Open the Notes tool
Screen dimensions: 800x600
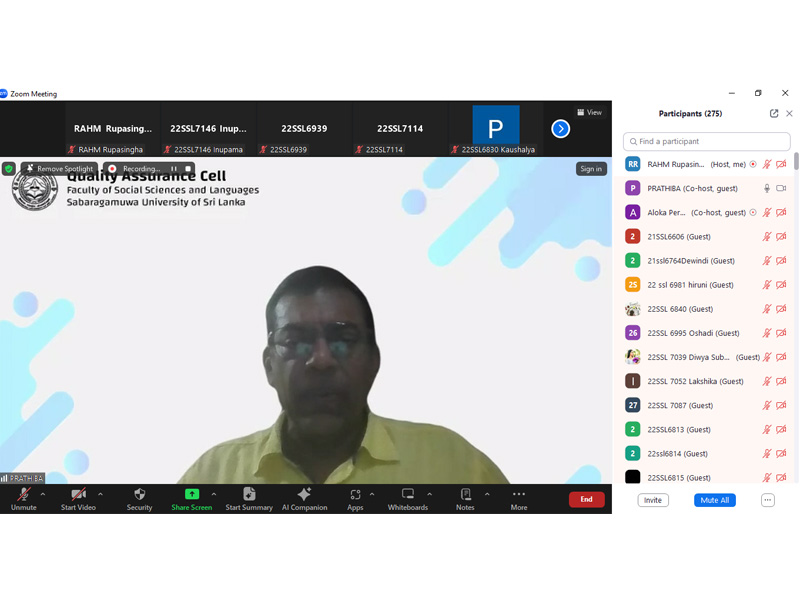click(465, 495)
